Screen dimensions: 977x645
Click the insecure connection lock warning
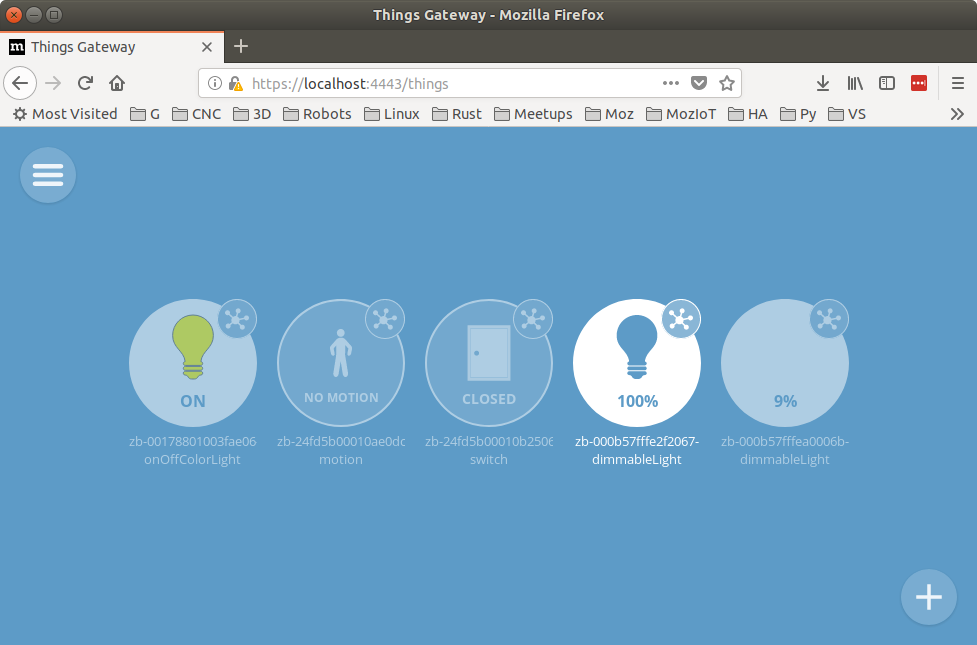coord(236,83)
